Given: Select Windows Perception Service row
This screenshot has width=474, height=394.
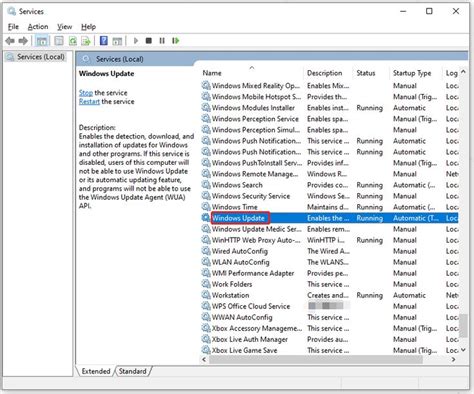Looking at the screenshot, I should tap(329, 119).
